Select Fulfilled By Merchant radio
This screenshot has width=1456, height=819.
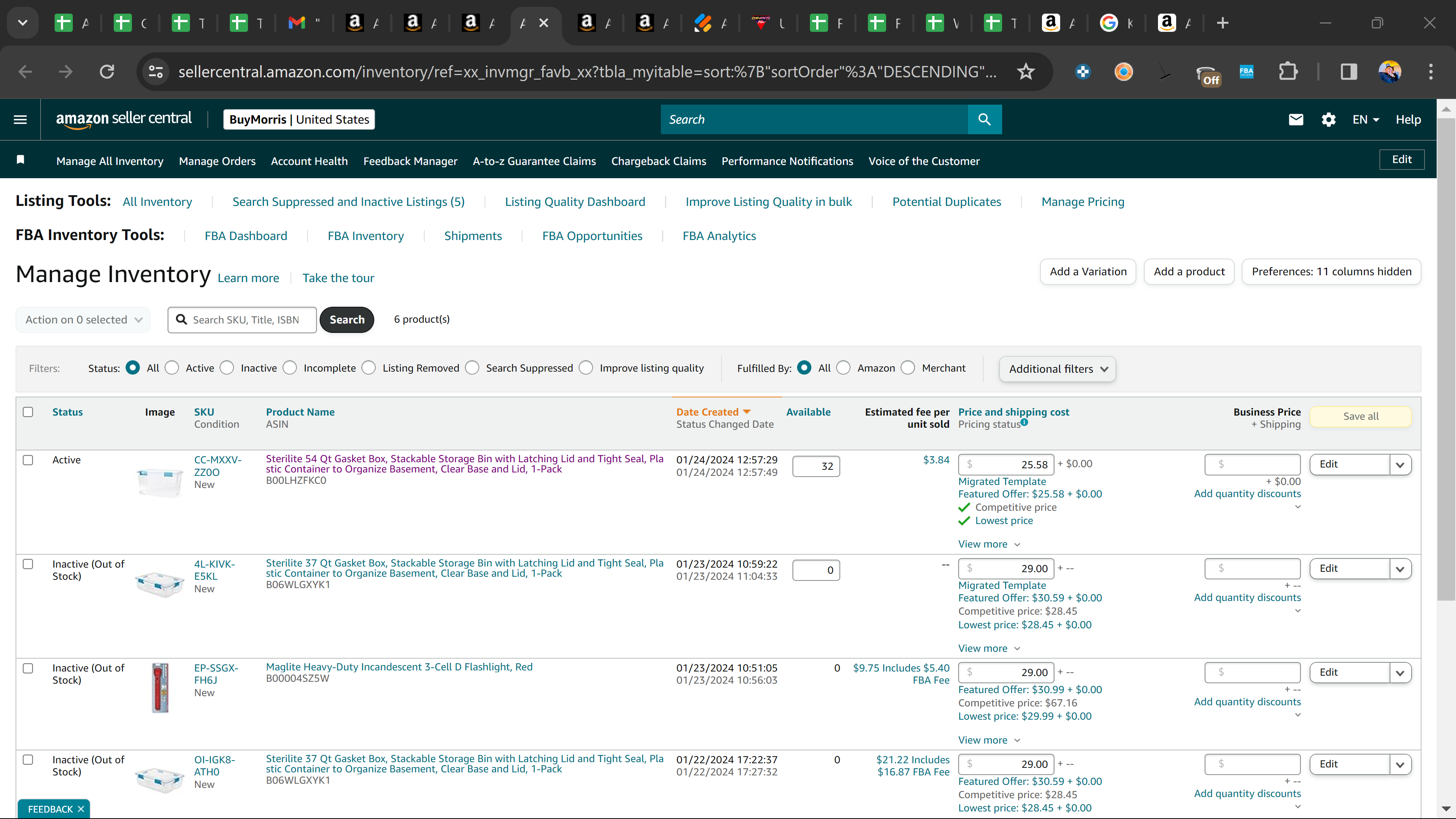click(908, 368)
